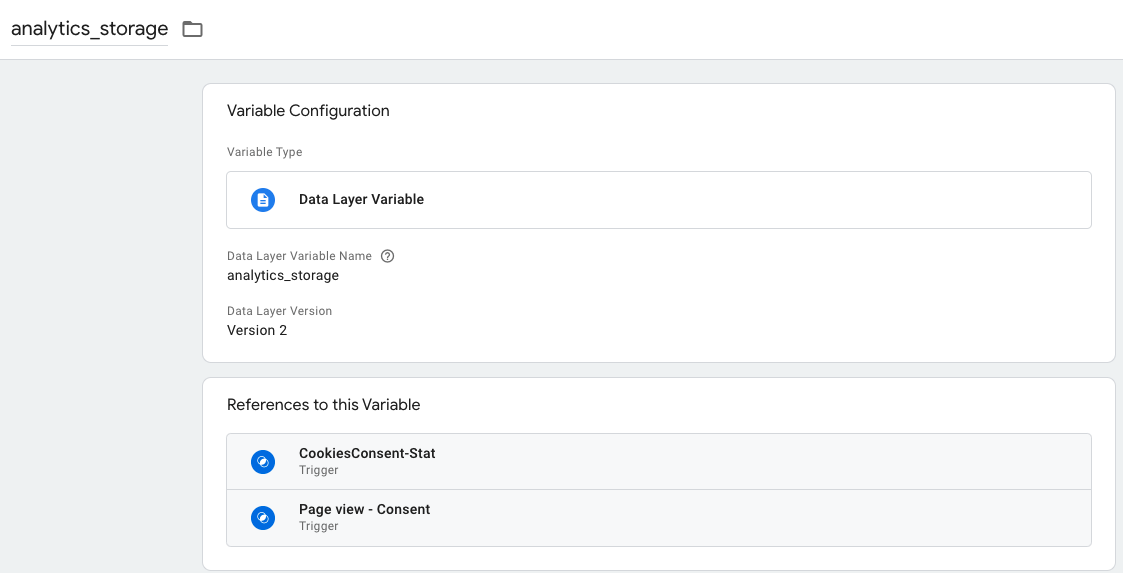The image size is (1123, 573).
Task: Open the CookiesConsent-Stat trigger reference
Action: 367,454
